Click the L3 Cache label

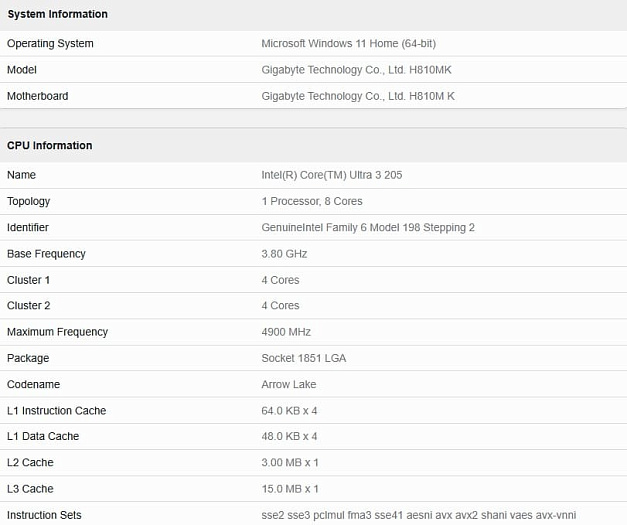pos(30,489)
